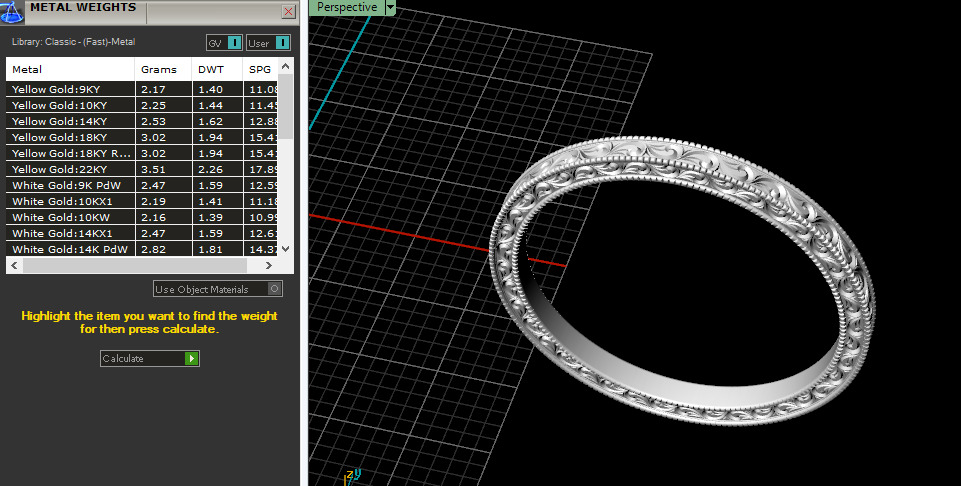Image resolution: width=961 pixels, height=486 pixels.
Task: Click the Metal Weights scale icon
Action: click(x=12, y=12)
